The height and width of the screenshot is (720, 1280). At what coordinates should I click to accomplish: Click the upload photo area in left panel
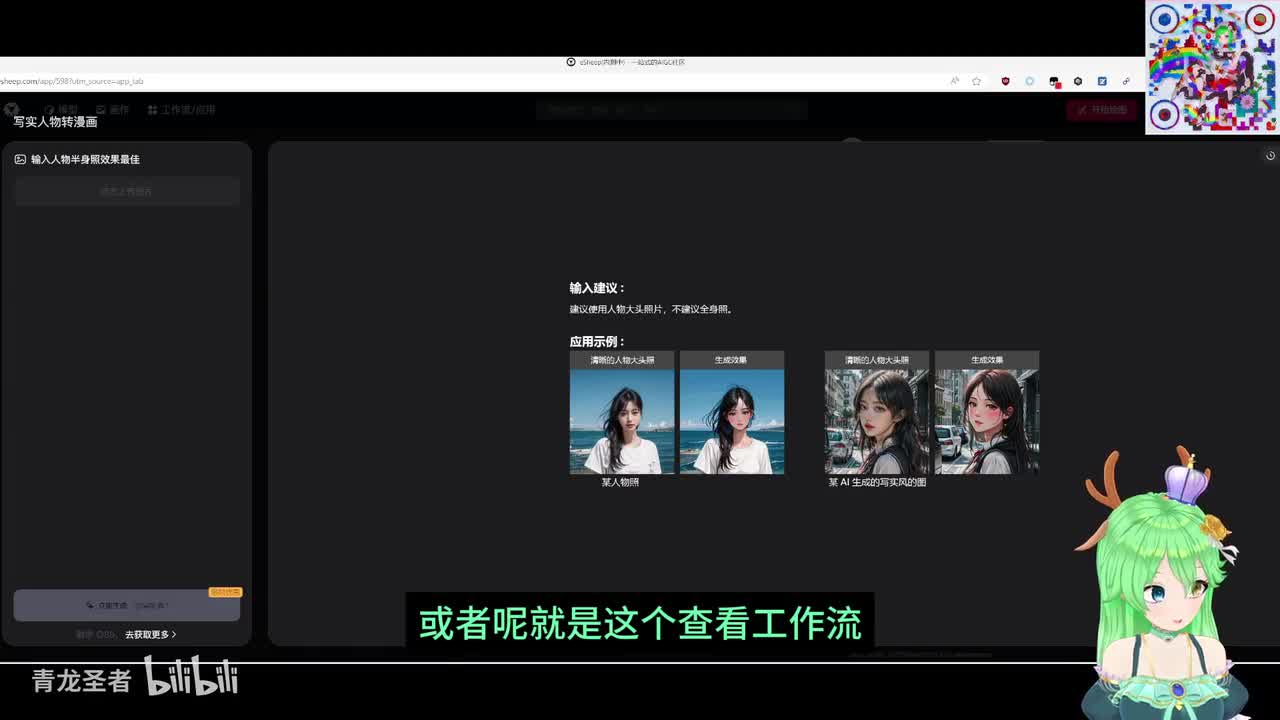[127, 191]
